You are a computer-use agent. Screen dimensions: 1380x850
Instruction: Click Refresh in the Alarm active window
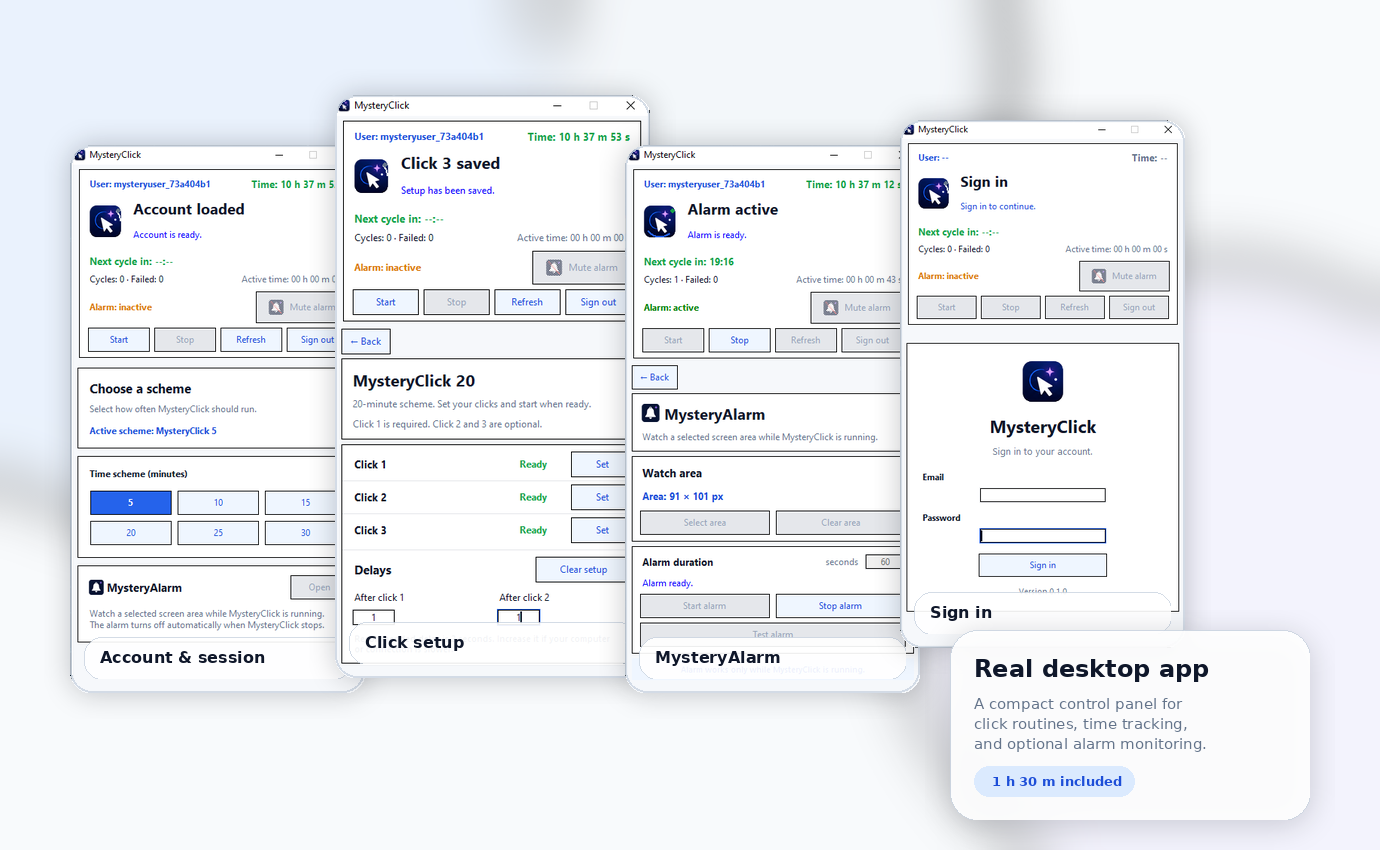tap(806, 340)
